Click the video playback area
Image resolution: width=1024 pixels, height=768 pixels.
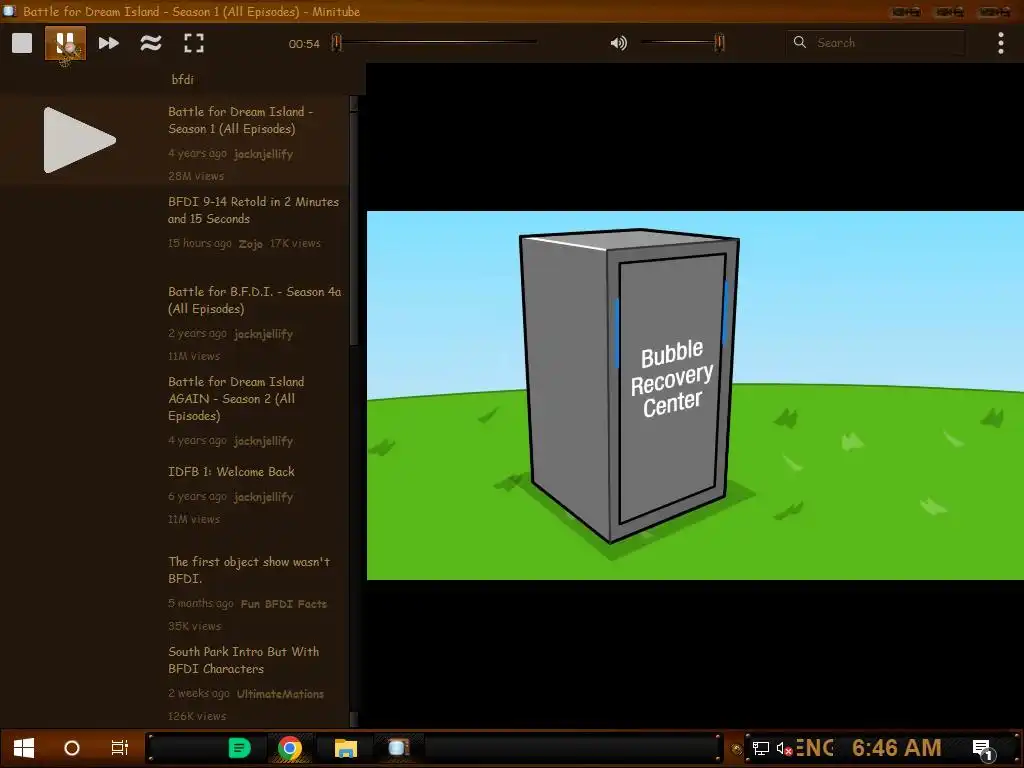coord(695,395)
